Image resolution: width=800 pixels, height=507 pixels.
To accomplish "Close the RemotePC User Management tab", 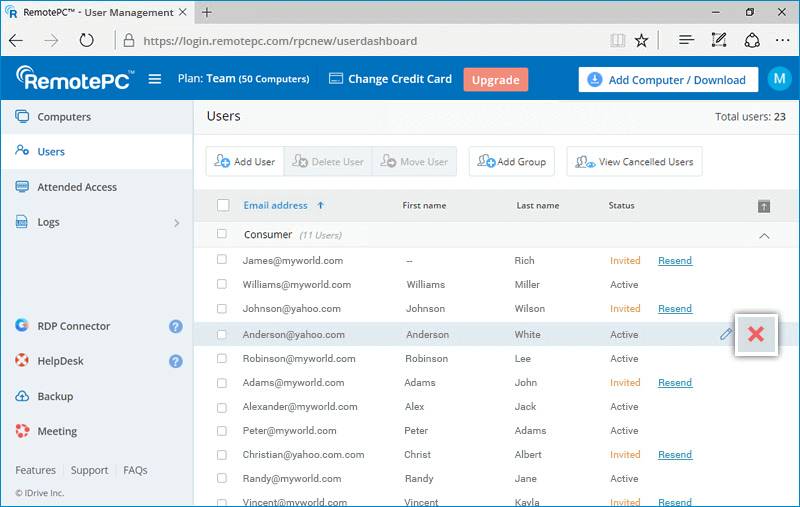I will pos(182,12).
